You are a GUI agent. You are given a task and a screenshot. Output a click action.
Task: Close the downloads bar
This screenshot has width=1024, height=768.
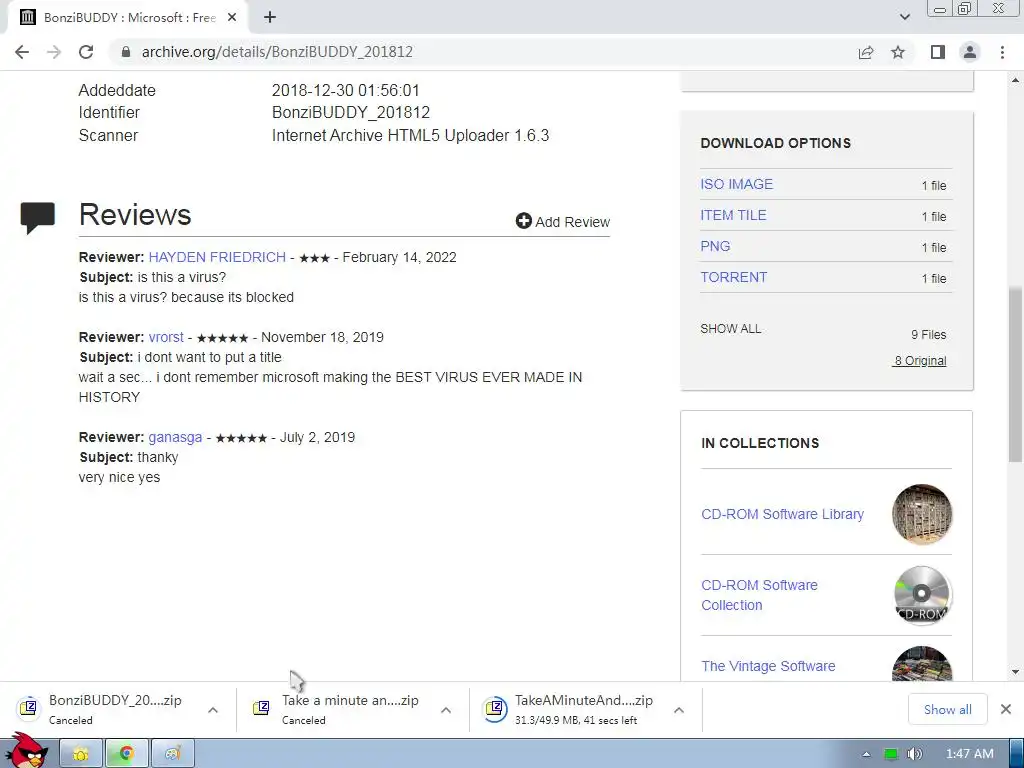coord(1006,709)
